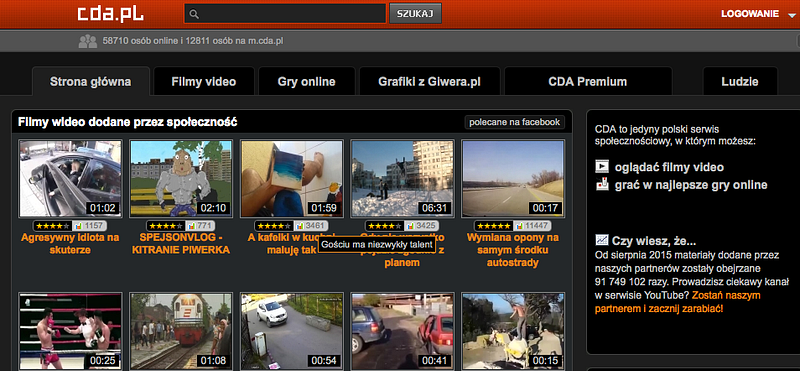
Task: Open the Filmy video tab
Action: click(x=204, y=82)
